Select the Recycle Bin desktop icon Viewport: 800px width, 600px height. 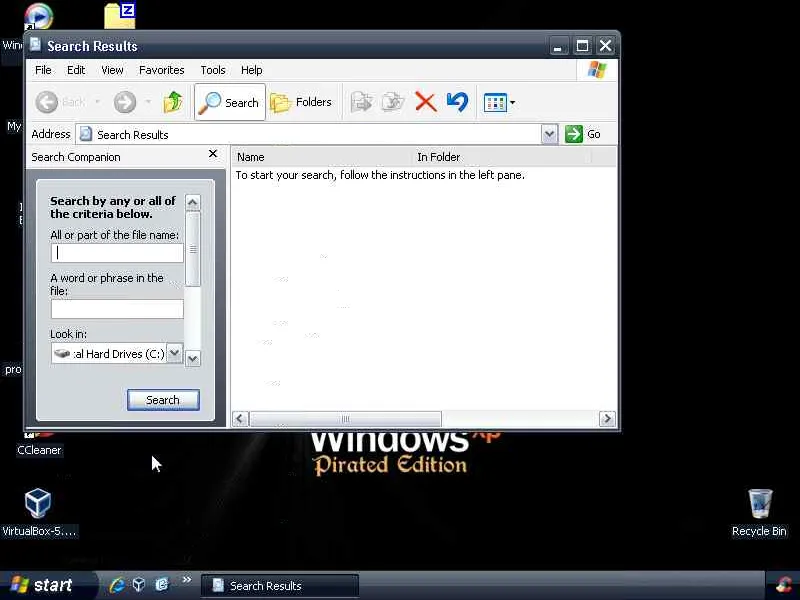point(759,512)
